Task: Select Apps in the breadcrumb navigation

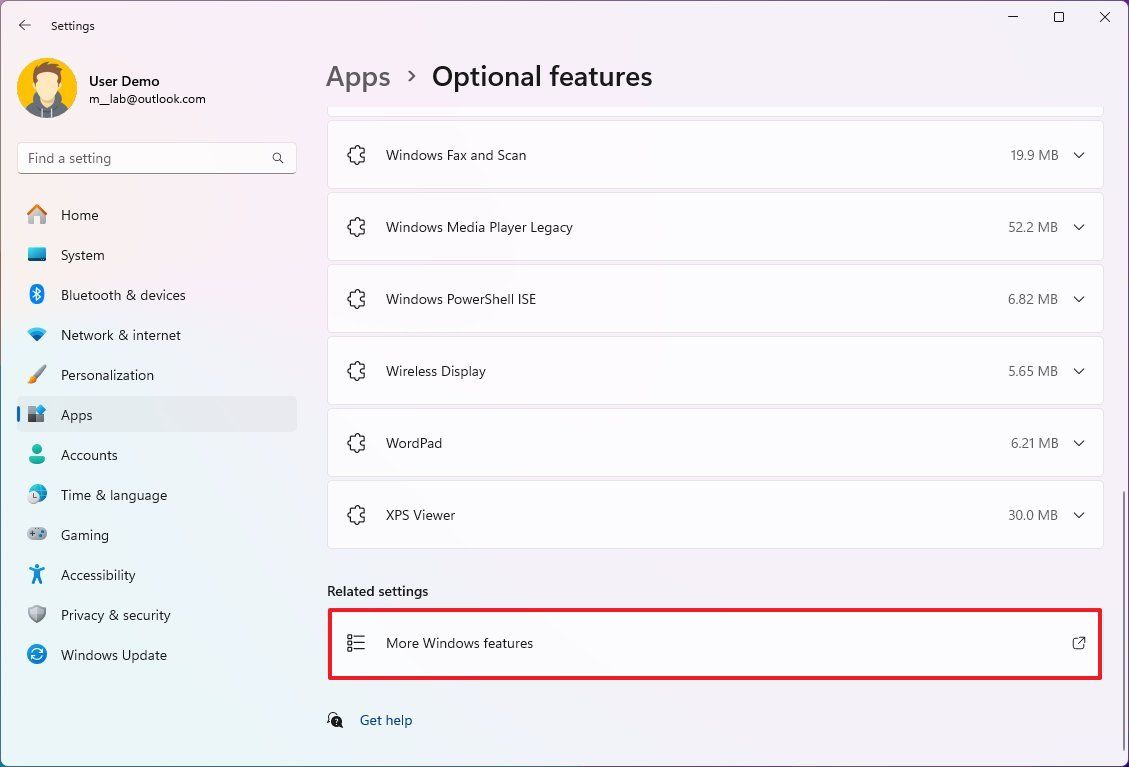Action: [x=358, y=76]
